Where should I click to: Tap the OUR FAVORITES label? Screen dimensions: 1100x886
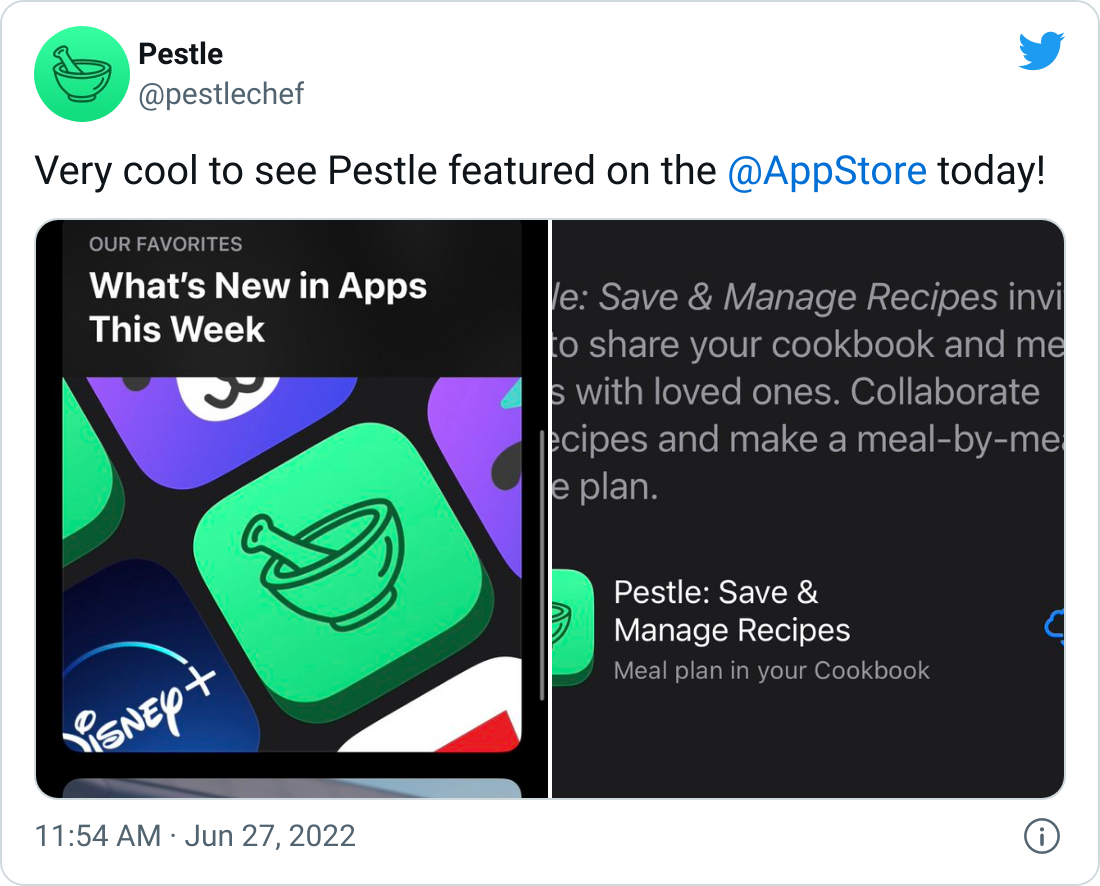[x=166, y=244]
